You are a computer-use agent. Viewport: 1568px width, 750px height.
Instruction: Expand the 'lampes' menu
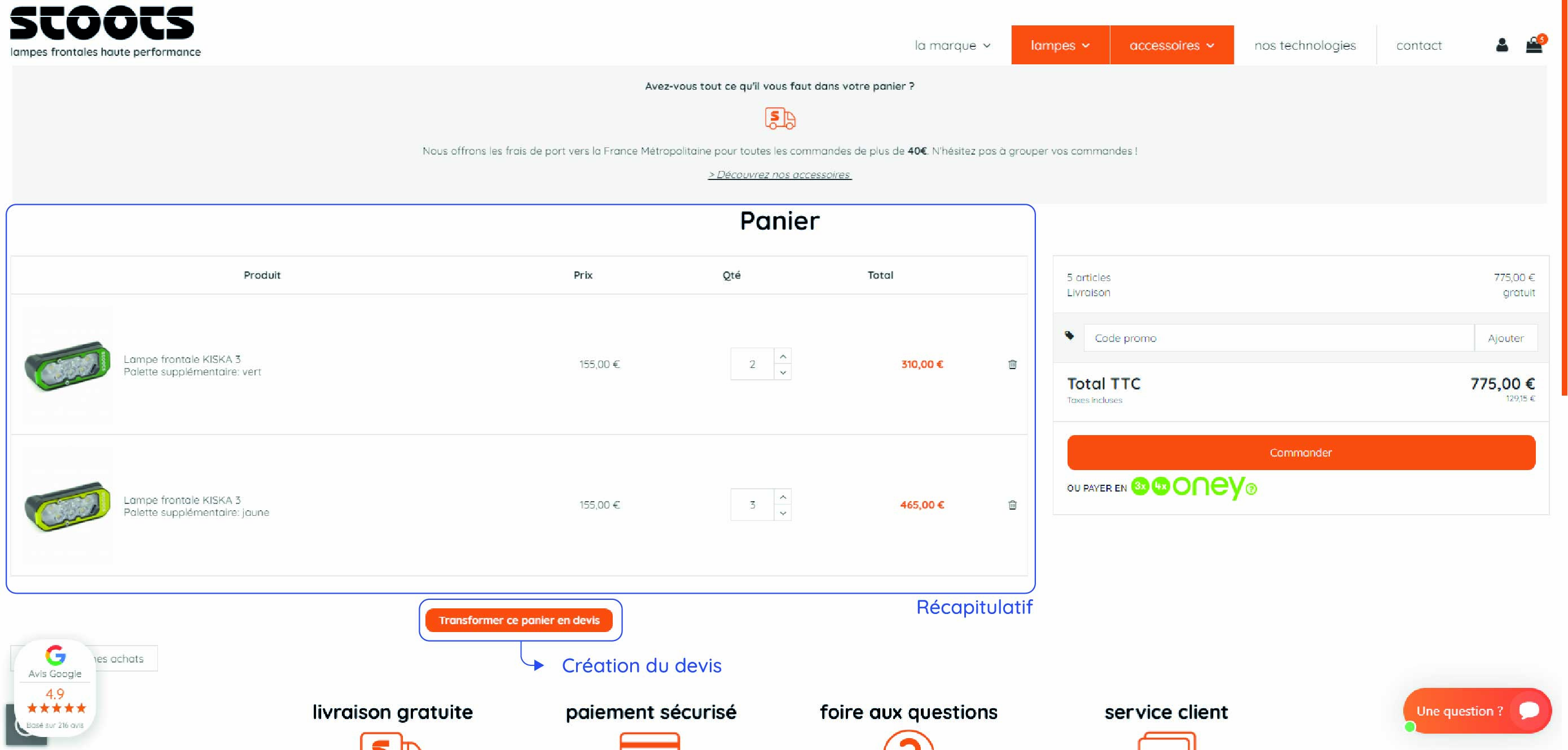[1060, 45]
